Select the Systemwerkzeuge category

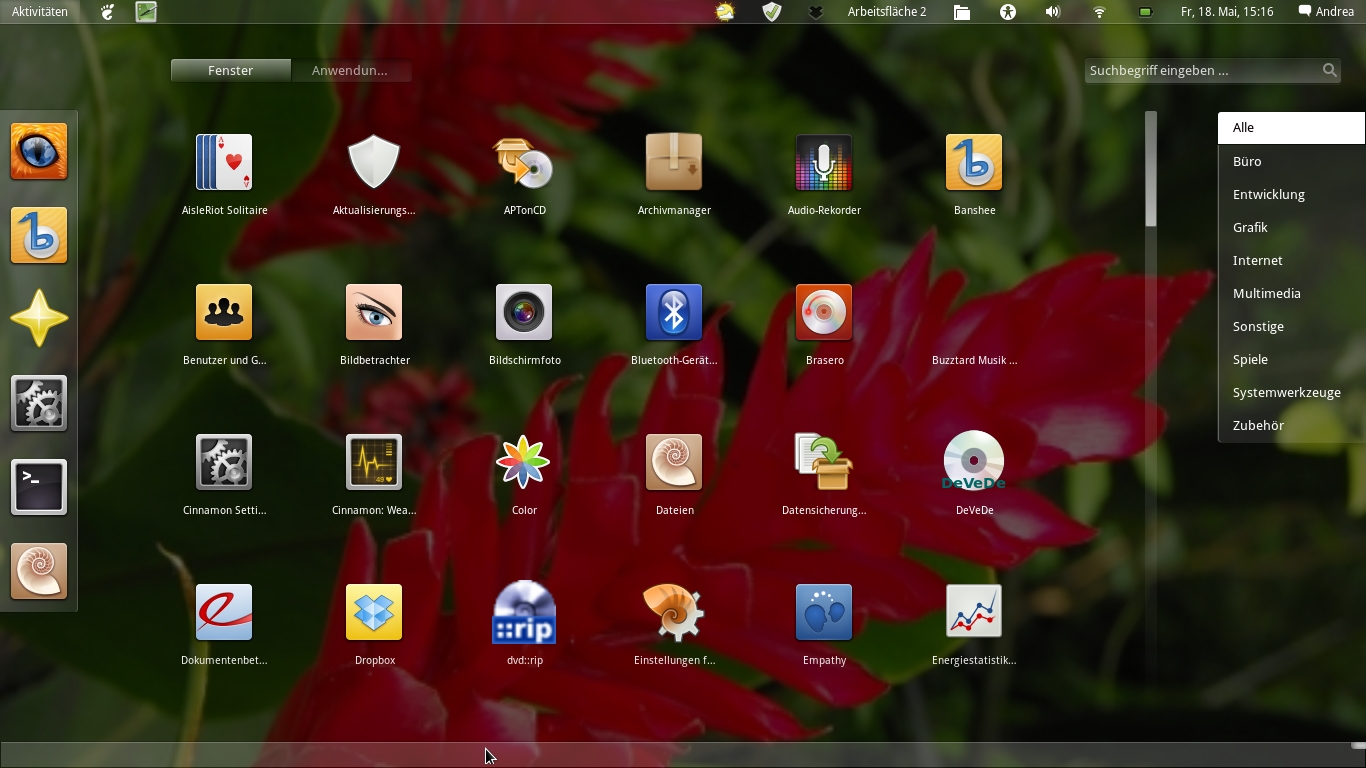pyautogui.click(x=1291, y=392)
